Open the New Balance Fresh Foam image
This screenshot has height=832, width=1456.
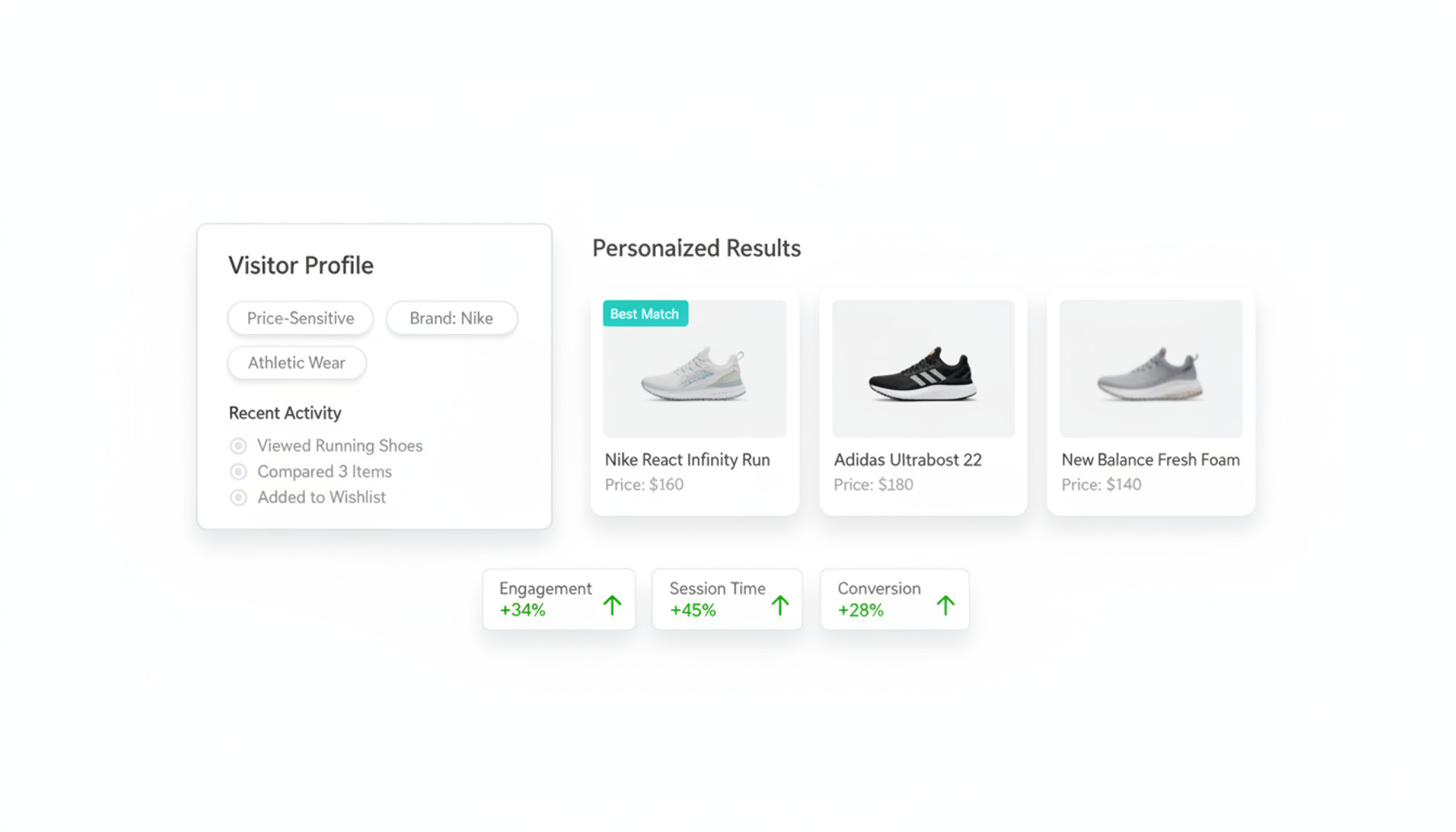pos(1150,369)
